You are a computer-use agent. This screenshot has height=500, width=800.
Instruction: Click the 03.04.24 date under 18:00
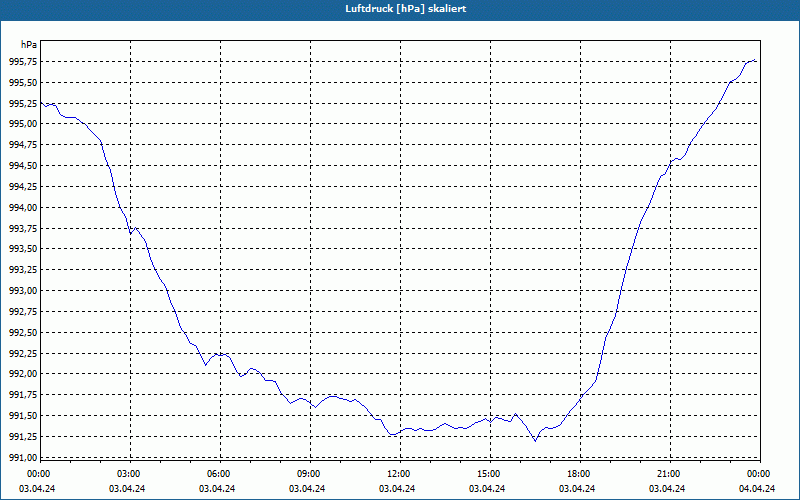[577, 488]
